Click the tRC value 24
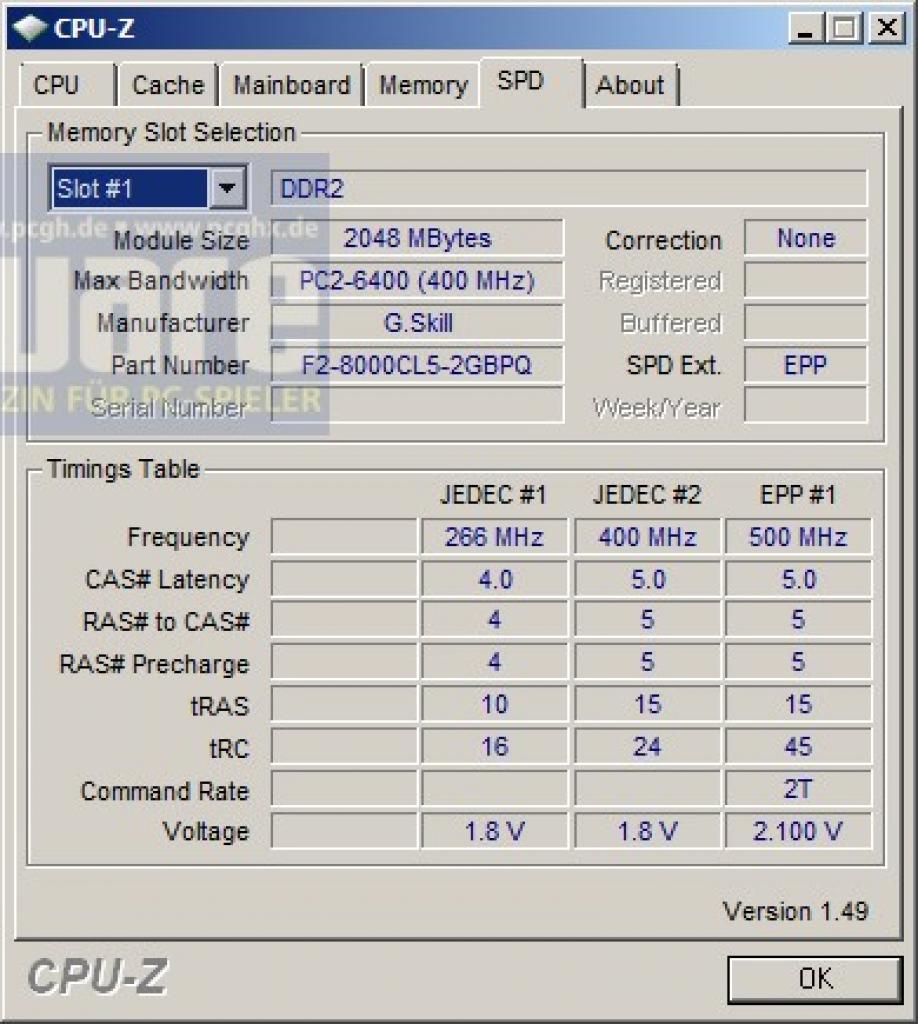 pos(647,746)
